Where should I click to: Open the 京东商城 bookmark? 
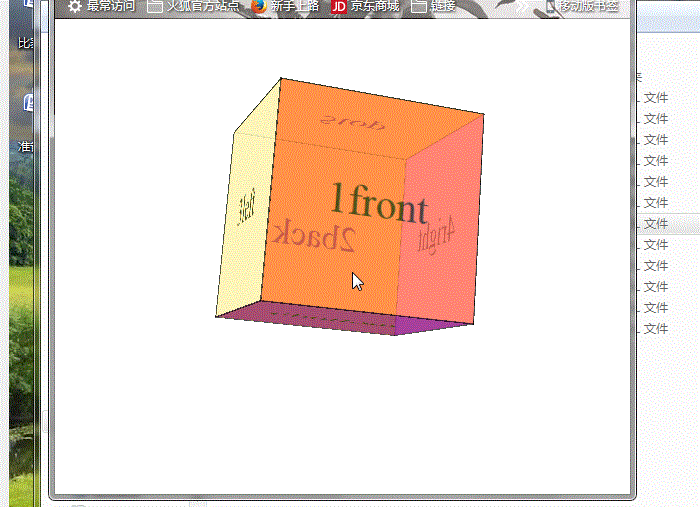pos(375,6)
